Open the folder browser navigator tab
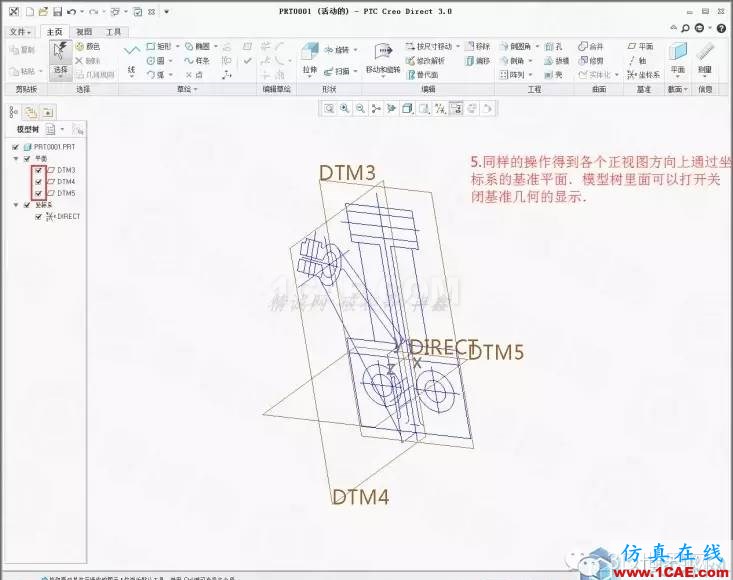This screenshot has width=733, height=580. coord(31,112)
